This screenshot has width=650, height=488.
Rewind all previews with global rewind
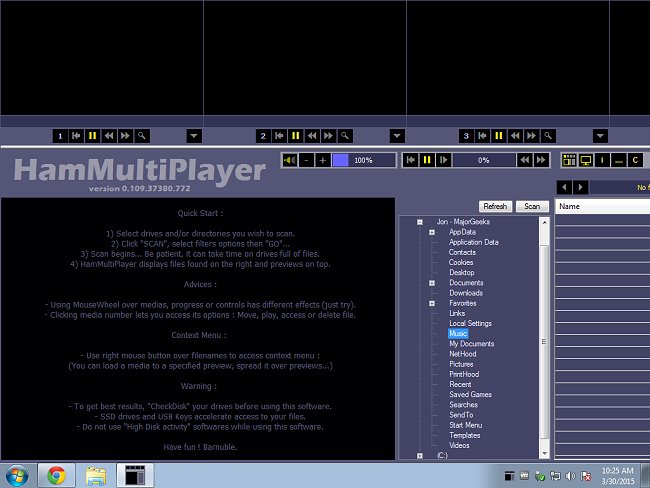coord(524,160)
